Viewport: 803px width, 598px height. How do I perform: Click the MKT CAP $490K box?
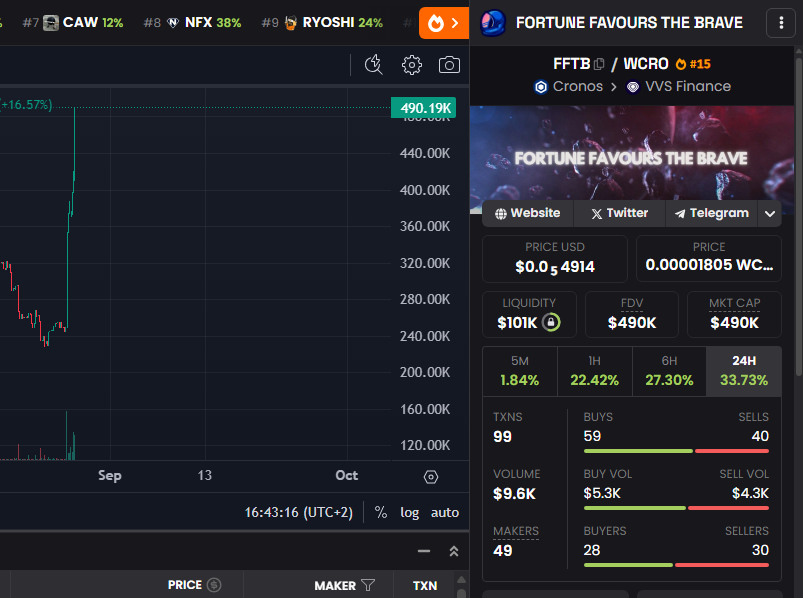(x=734, y=314)
